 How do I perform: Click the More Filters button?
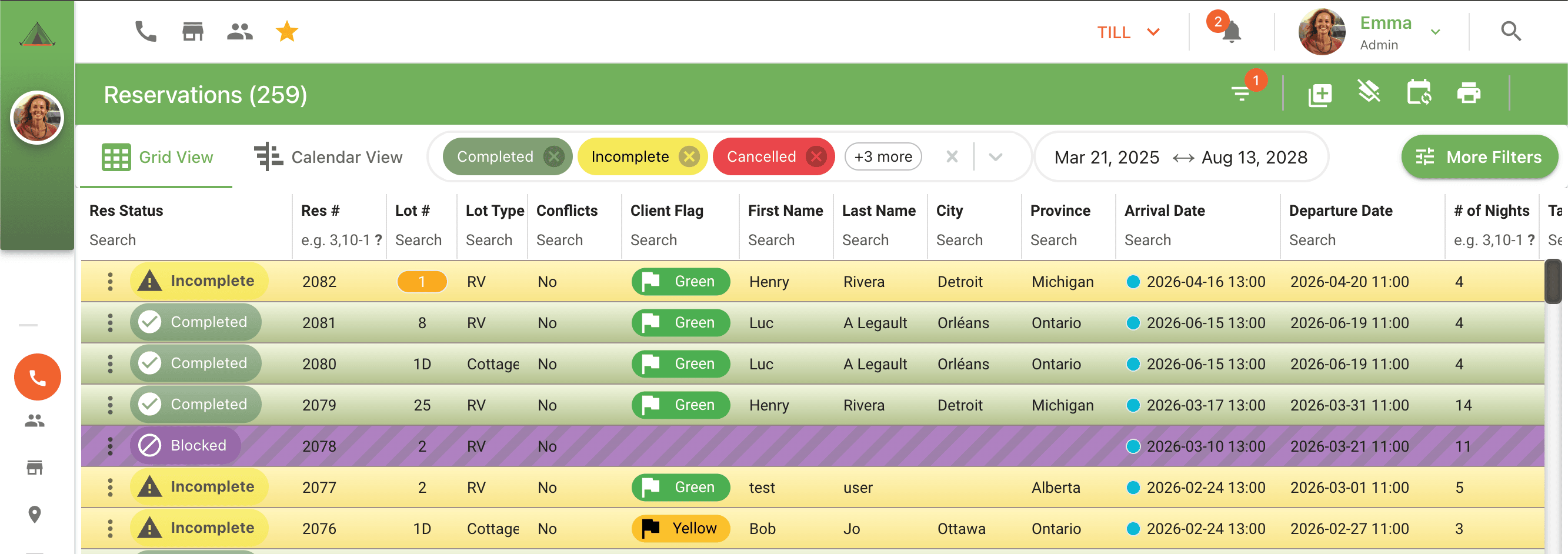1479,157
